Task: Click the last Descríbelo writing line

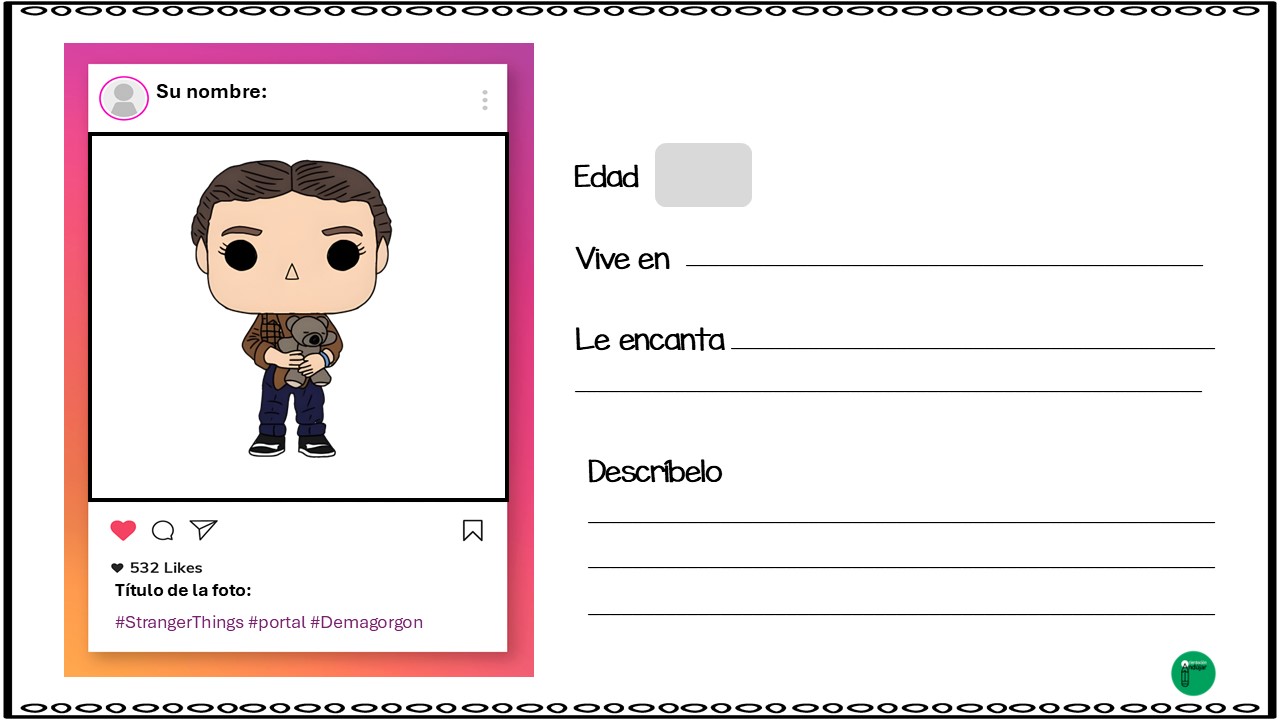Action: coord(901,614)
